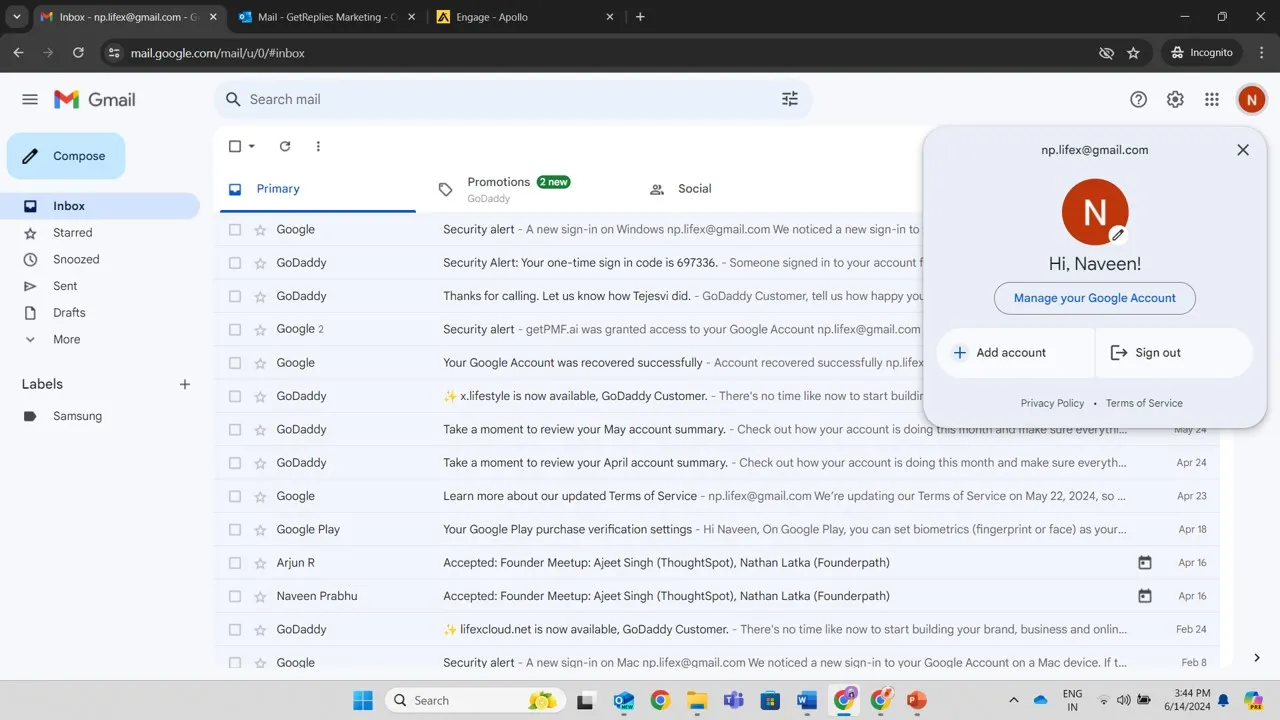This screenshot has height=720, width=1280.
Task: Open Gmail settings gear icon
Action: pos(1175,99)
